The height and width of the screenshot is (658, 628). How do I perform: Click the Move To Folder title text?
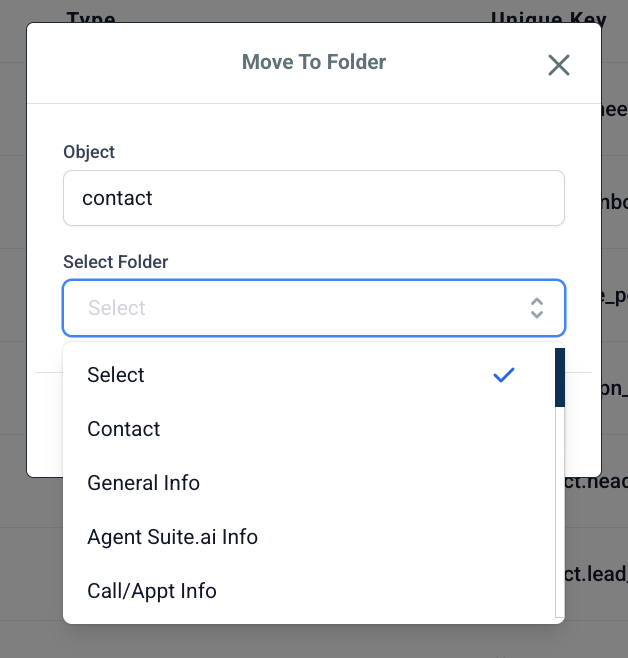pyautogui.click(x=314, y=62)
